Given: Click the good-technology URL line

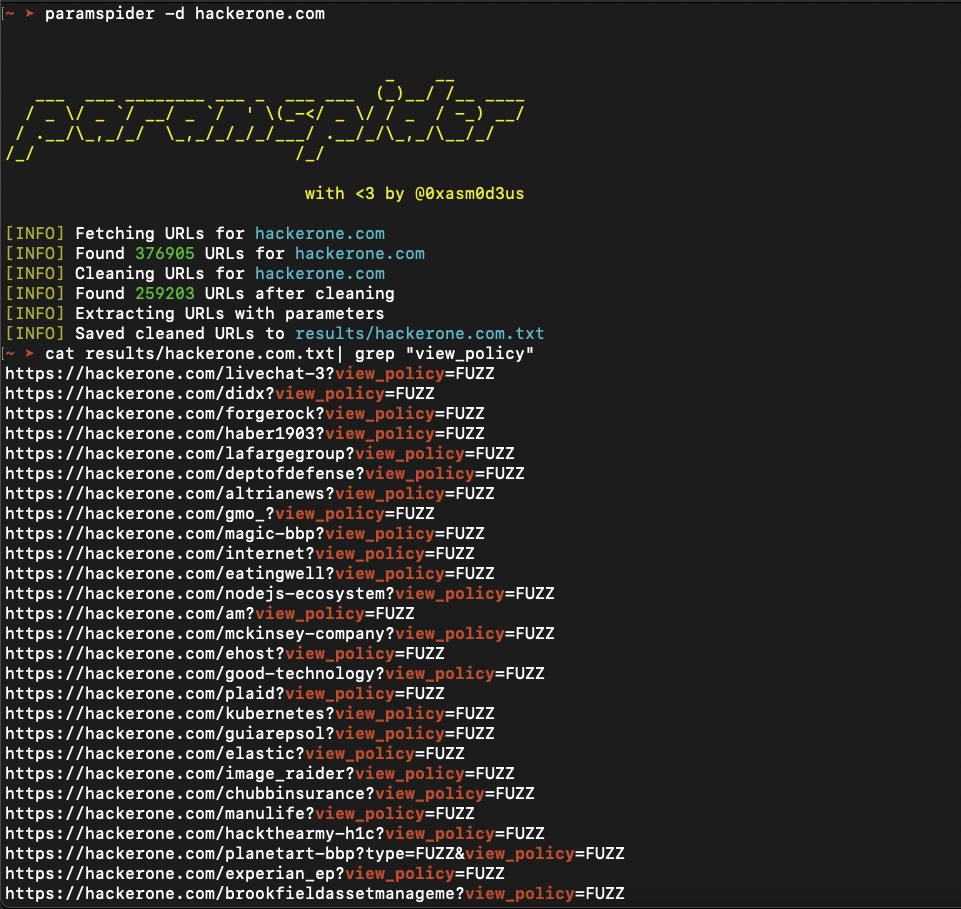Looking at the screenshot, I should [275, 674].
